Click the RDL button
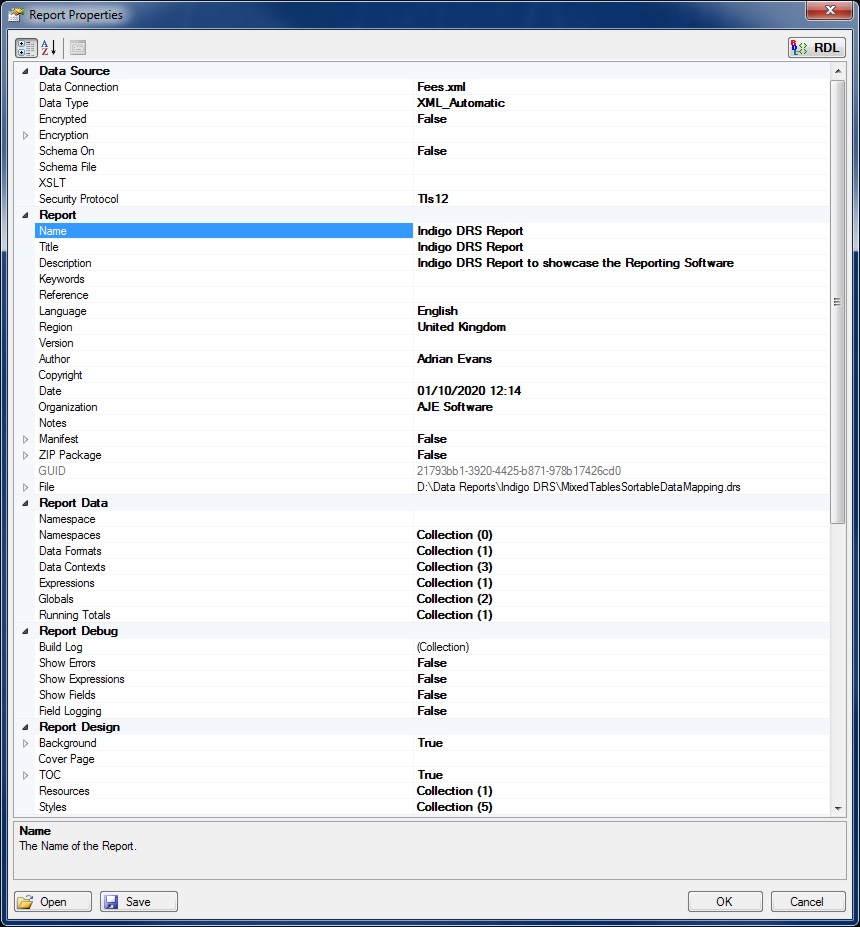Screen dimensions: 860x927 point(816,48)
